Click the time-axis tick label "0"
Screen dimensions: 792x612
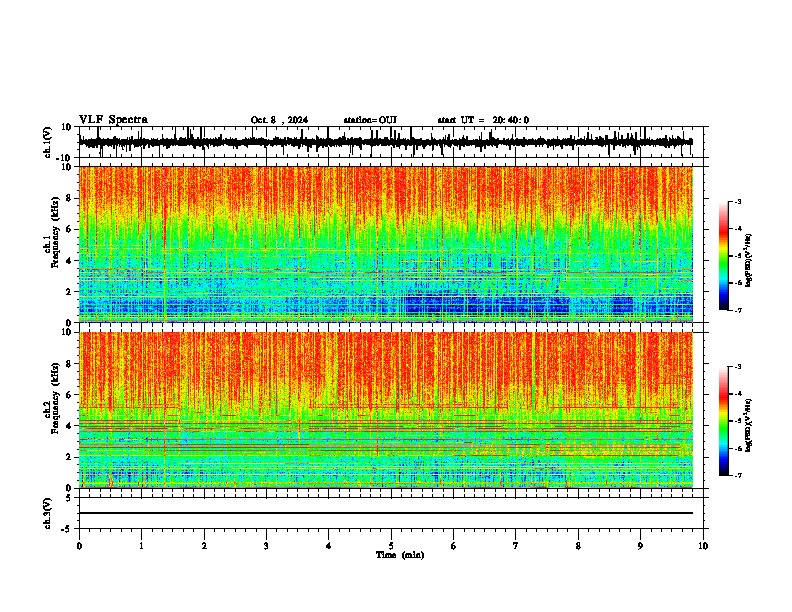click(x=79, y=546)
